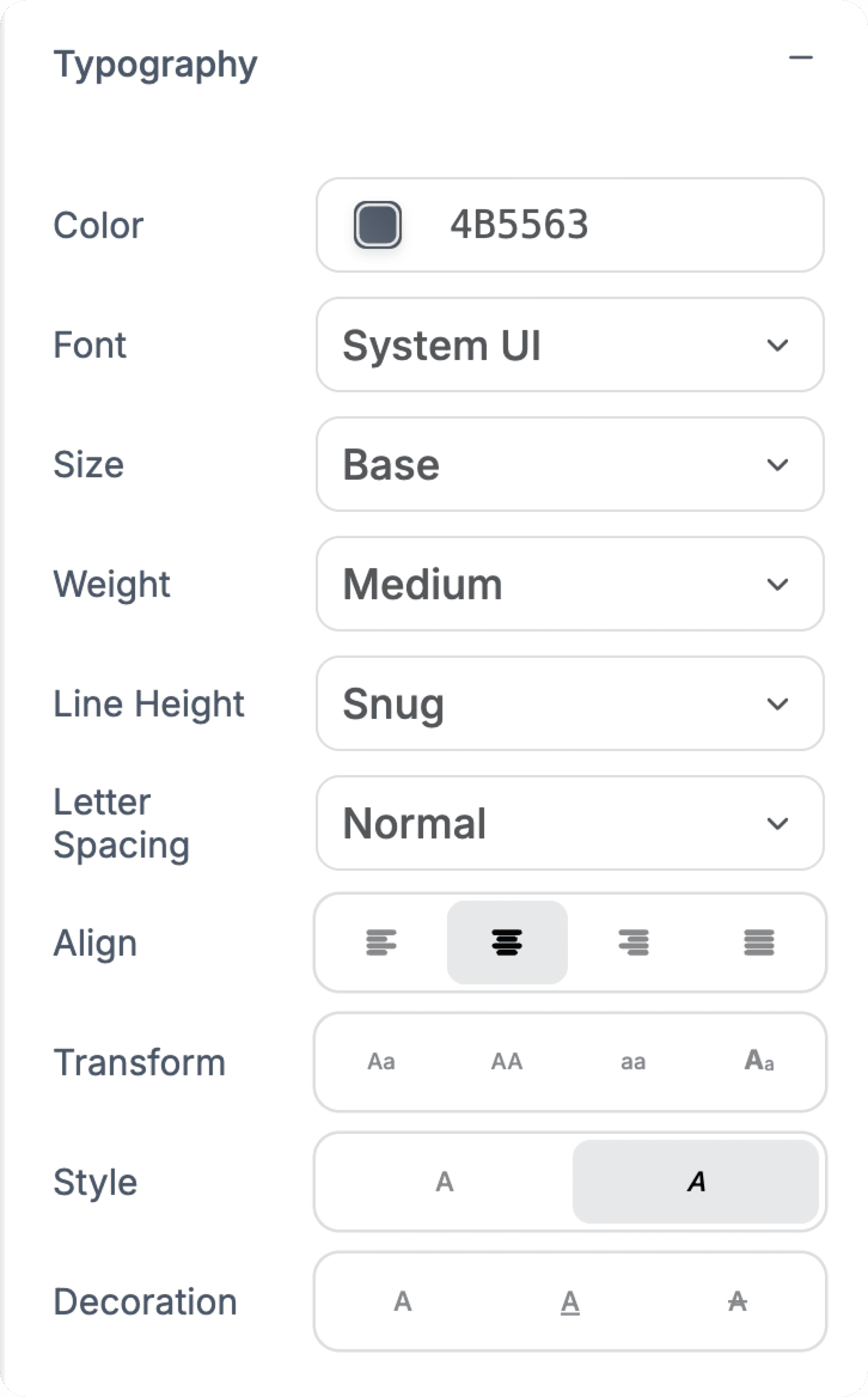868x1397 pixels.
Task: Apply justified text alignment
Action: tap(758, 943)
